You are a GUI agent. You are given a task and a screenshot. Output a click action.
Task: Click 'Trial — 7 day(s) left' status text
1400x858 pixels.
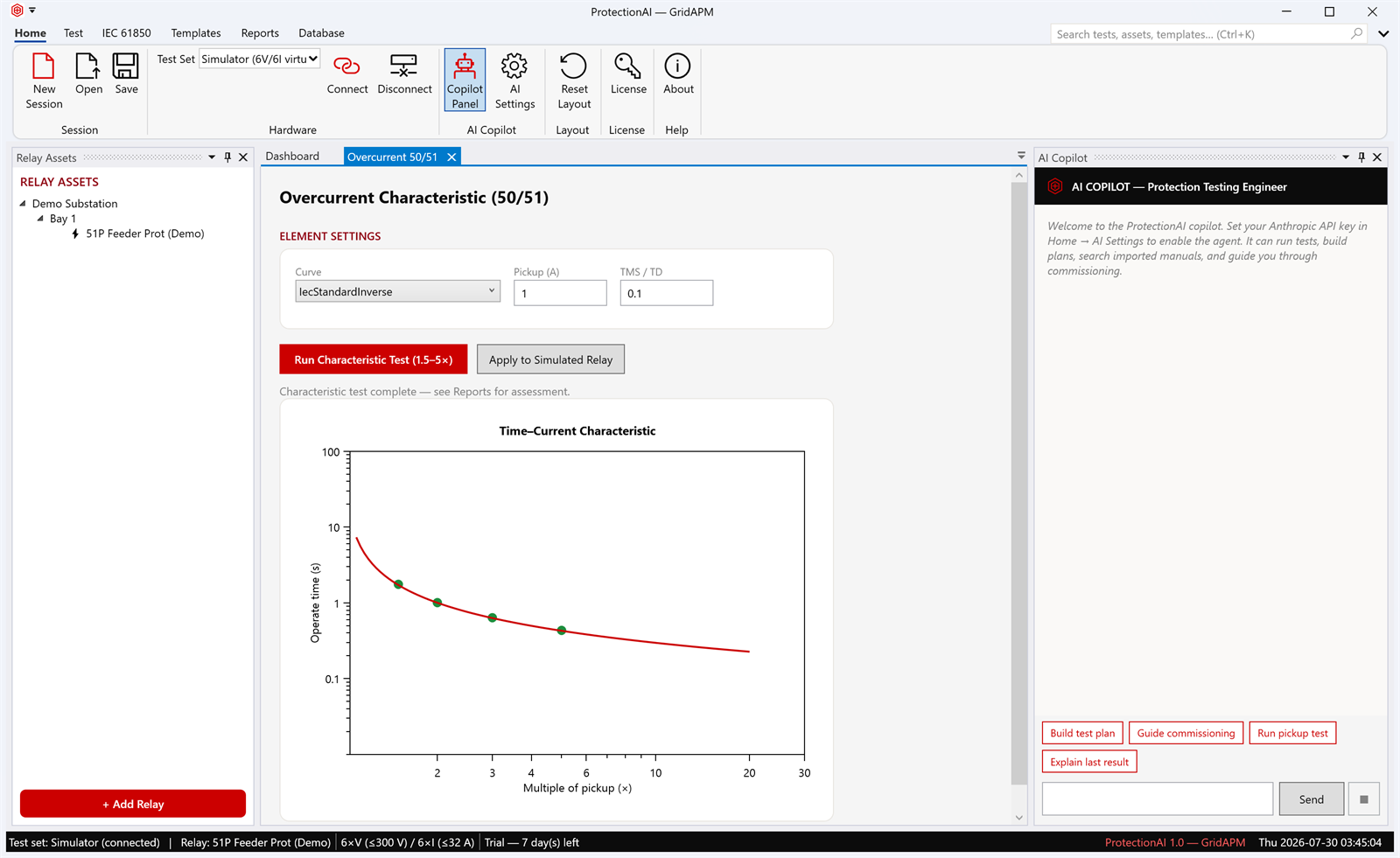[532, 842]
